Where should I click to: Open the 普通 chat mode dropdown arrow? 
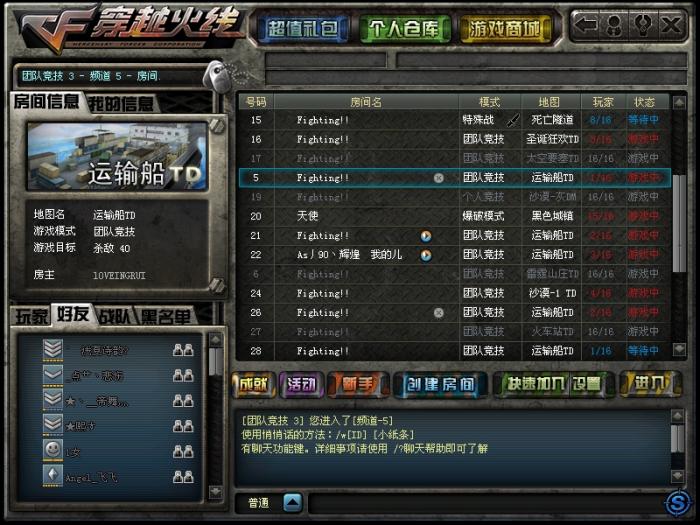(293, 503)
